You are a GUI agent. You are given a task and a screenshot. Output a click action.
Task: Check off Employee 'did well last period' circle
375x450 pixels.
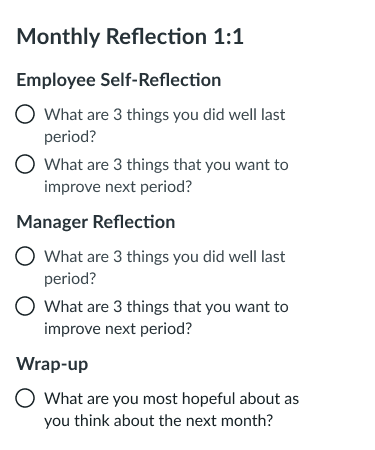click(25, 114)
